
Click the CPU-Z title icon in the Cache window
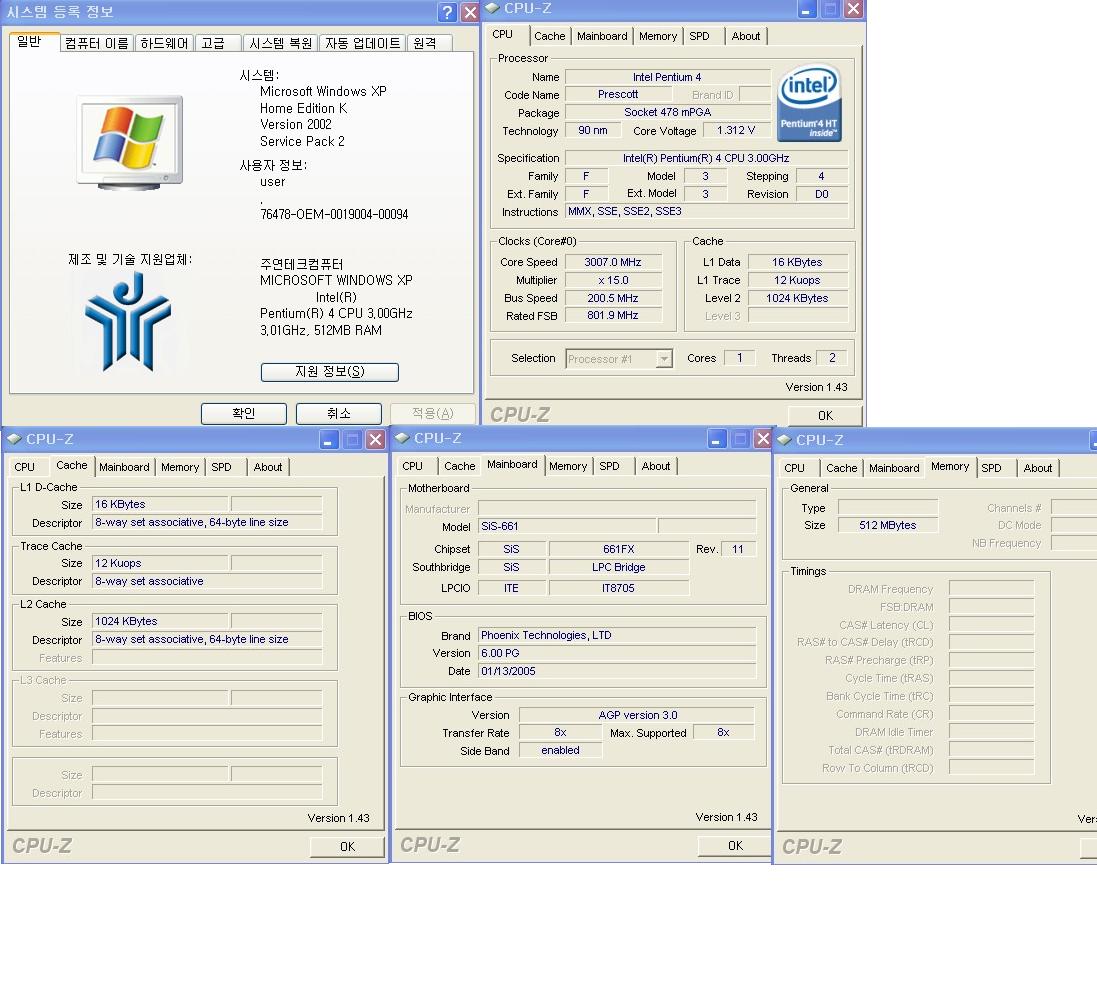click(x=15, y=439)
